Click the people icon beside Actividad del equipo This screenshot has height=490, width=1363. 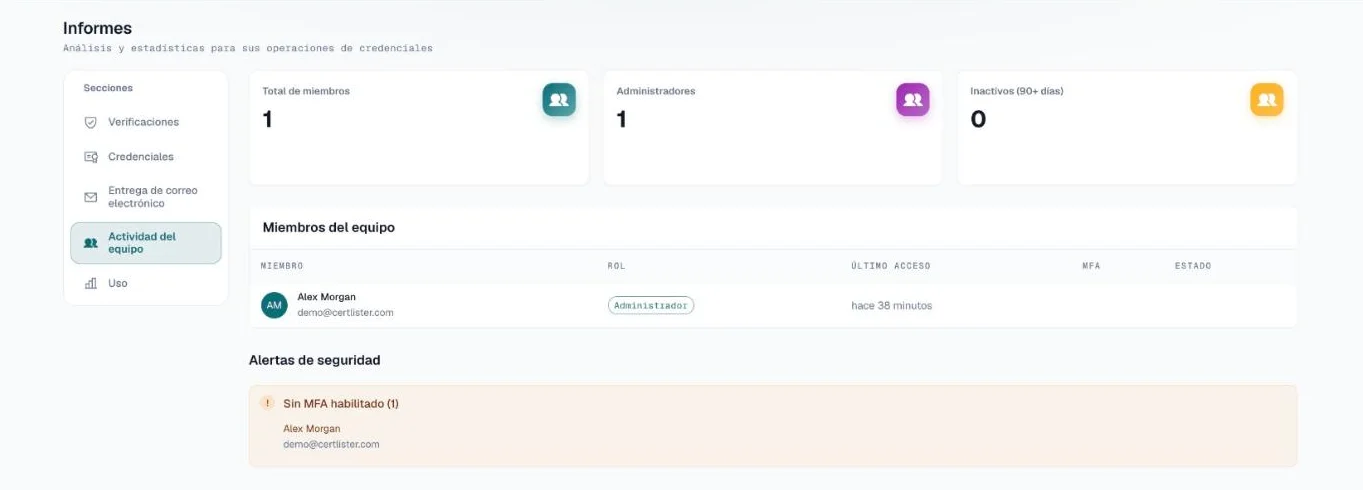91,243
